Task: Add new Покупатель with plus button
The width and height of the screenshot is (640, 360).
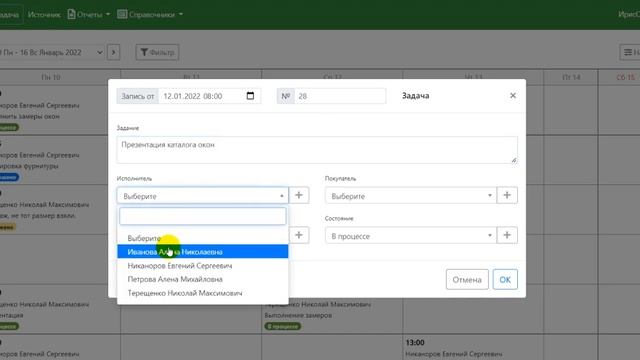Action: (x=507, y=195)
